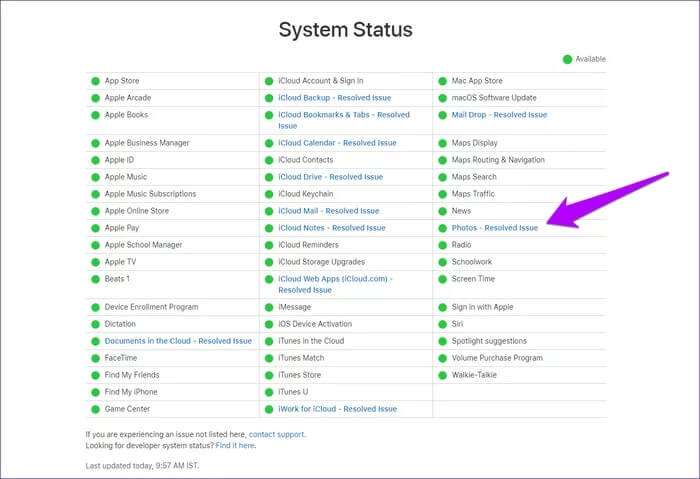Click the Maps Traffic text
The height and width of the screenshot is (479, 700).
tap(473, 194)
